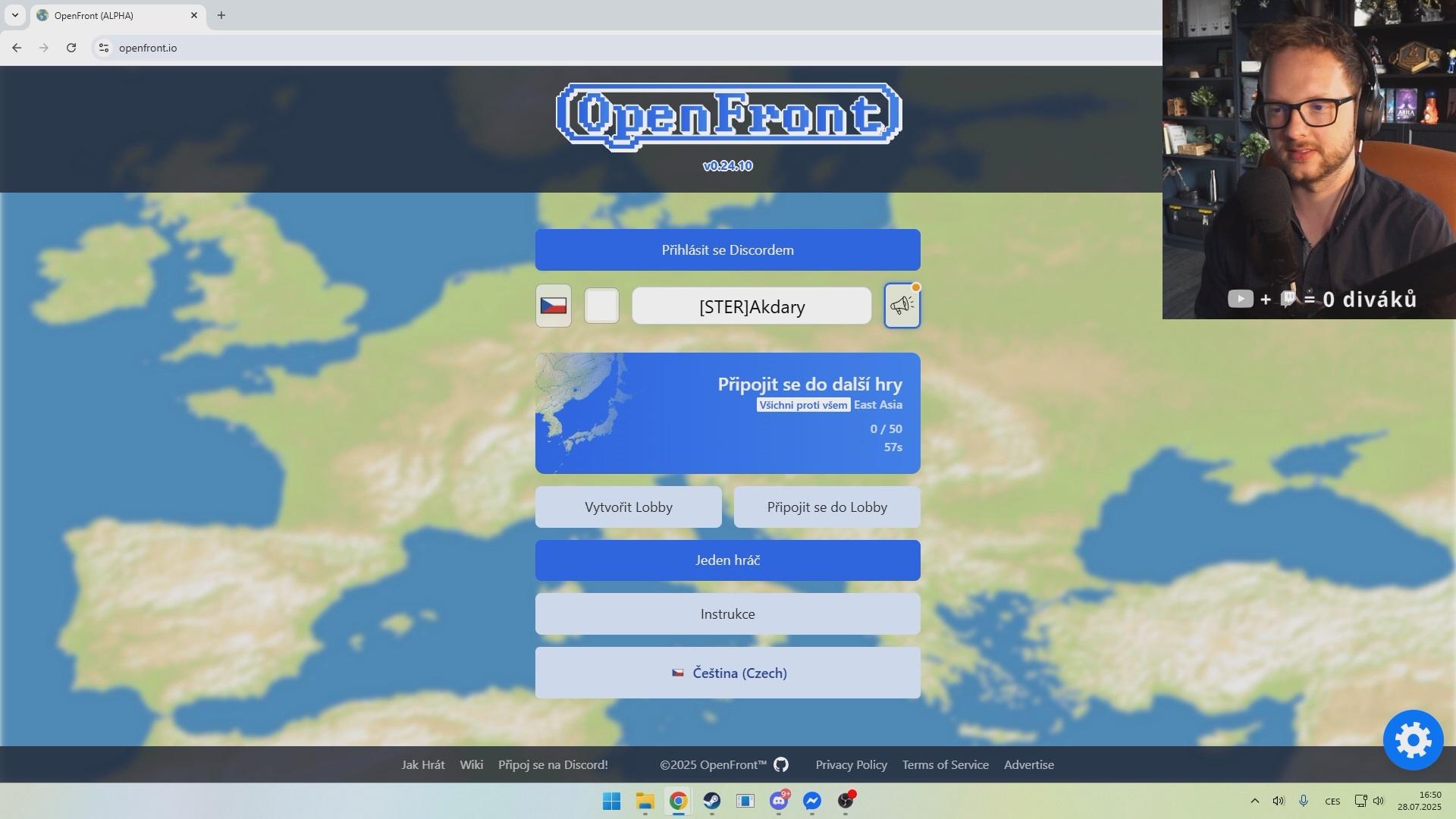Open OBS Studio from the taskbar
This screenshot has width=1456, height=819.
846,801
